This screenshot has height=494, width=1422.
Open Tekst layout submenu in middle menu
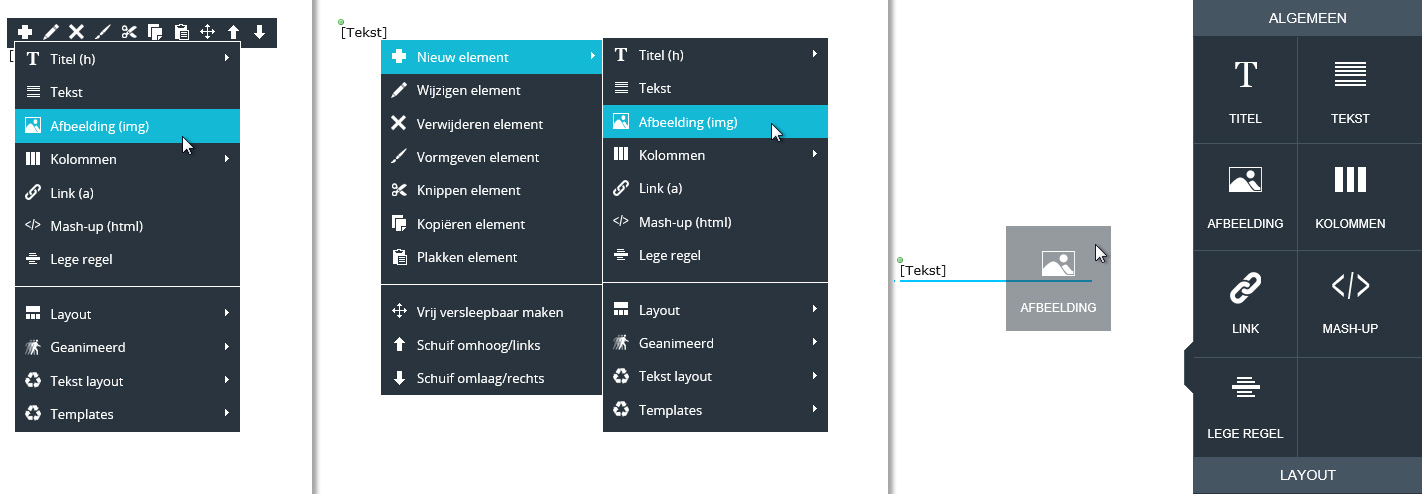point(715,376)
